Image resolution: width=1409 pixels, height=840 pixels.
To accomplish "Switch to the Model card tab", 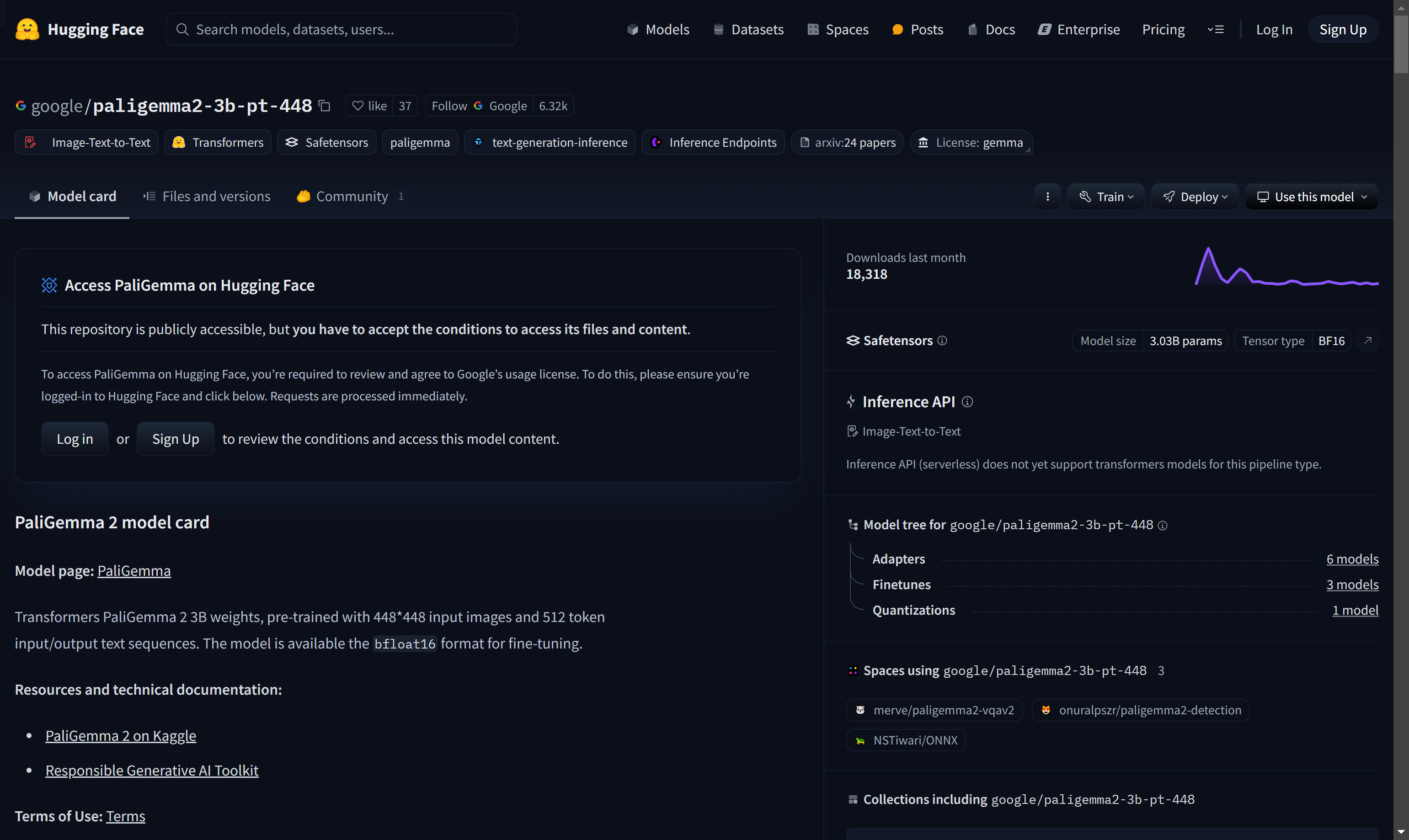I will pos(72,197).
